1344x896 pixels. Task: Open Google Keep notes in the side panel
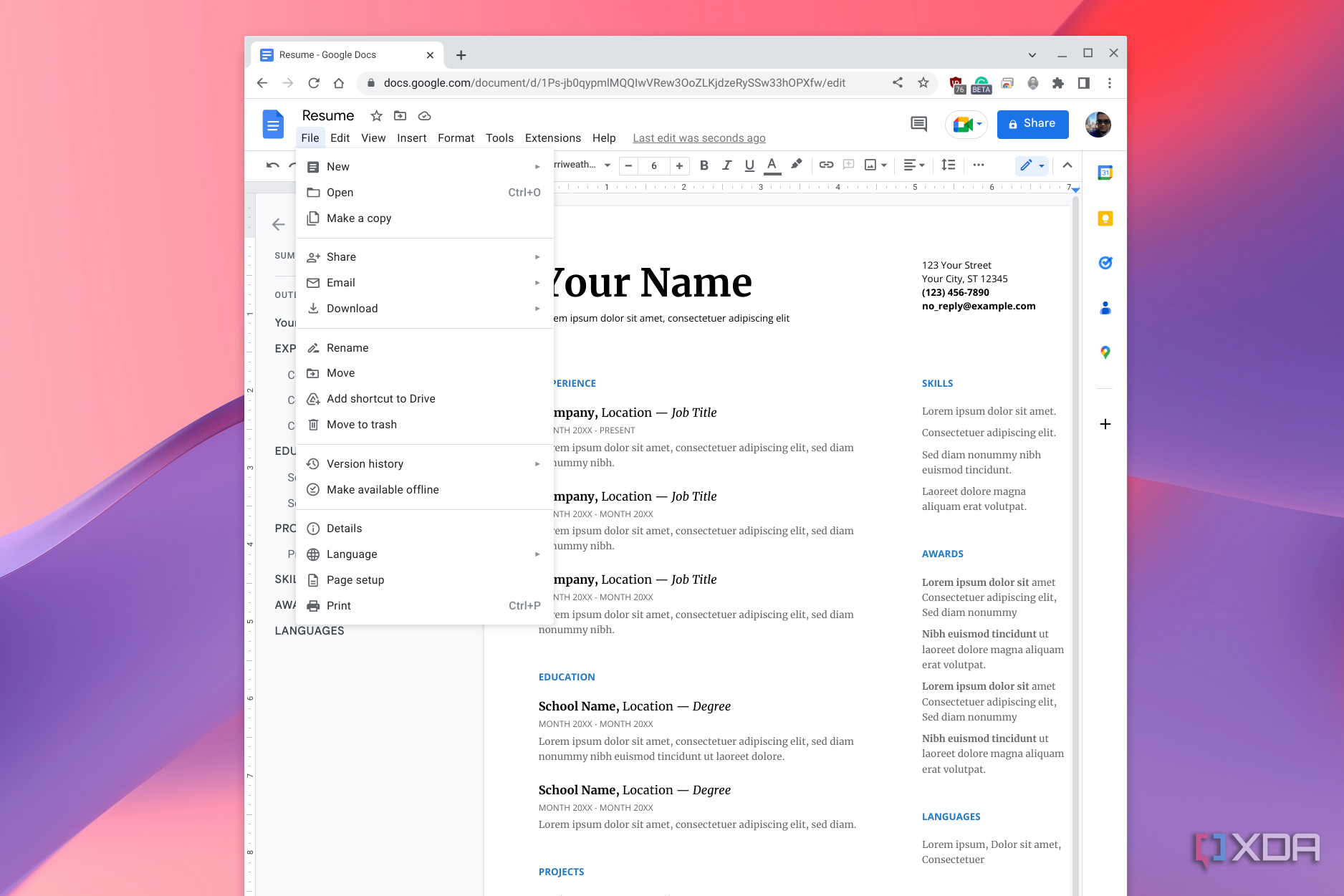coord(1105,218)
